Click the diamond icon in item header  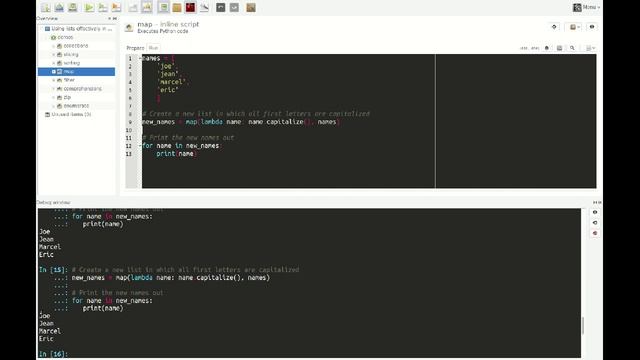(x=554, y=27)
